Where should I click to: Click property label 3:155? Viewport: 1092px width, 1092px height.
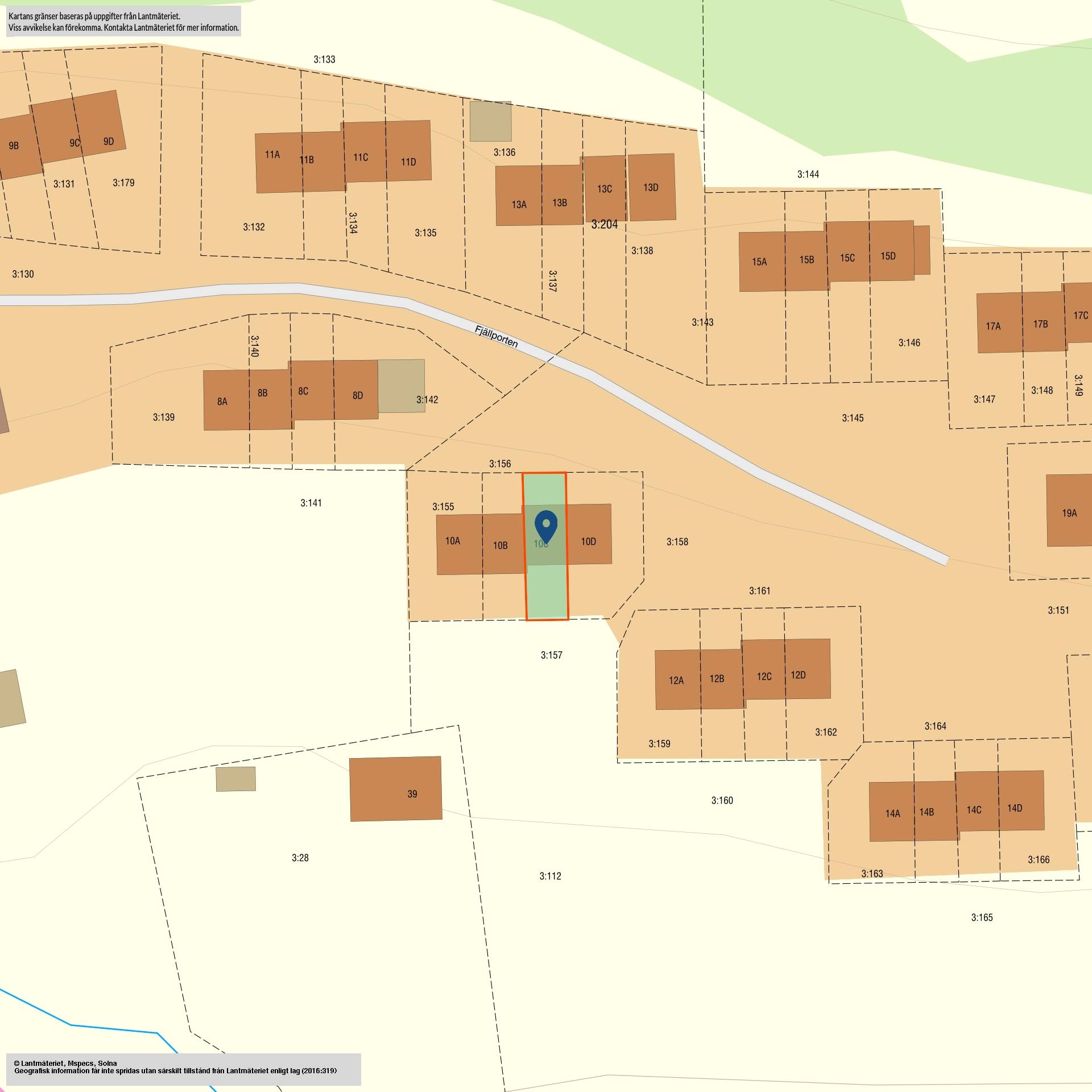(x=443, y=507)
